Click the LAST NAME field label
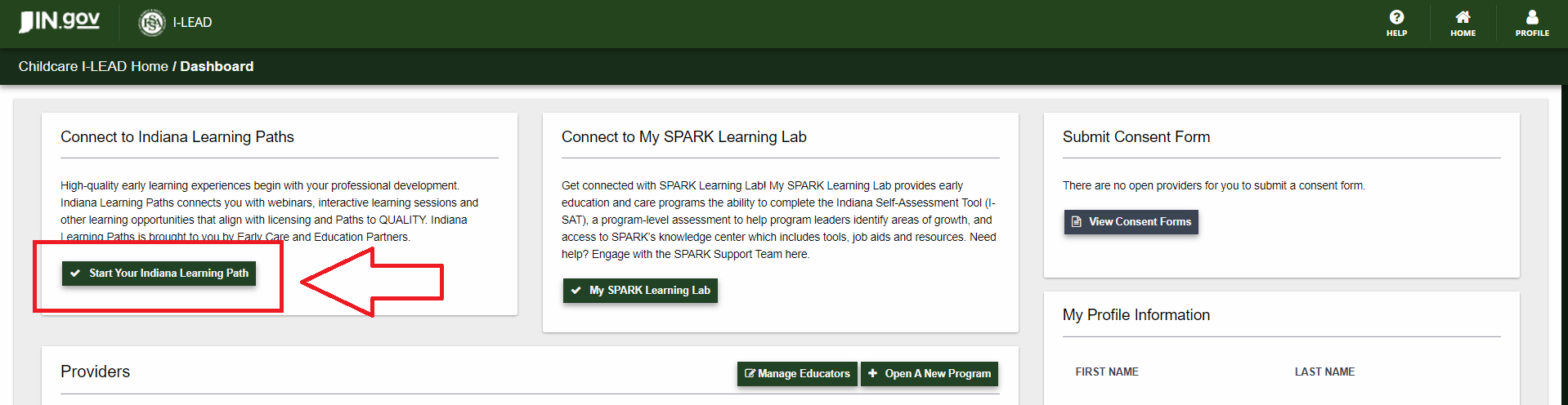Image resolution: width=1568 pixels, height=405 pixels. pos(1324,372)
